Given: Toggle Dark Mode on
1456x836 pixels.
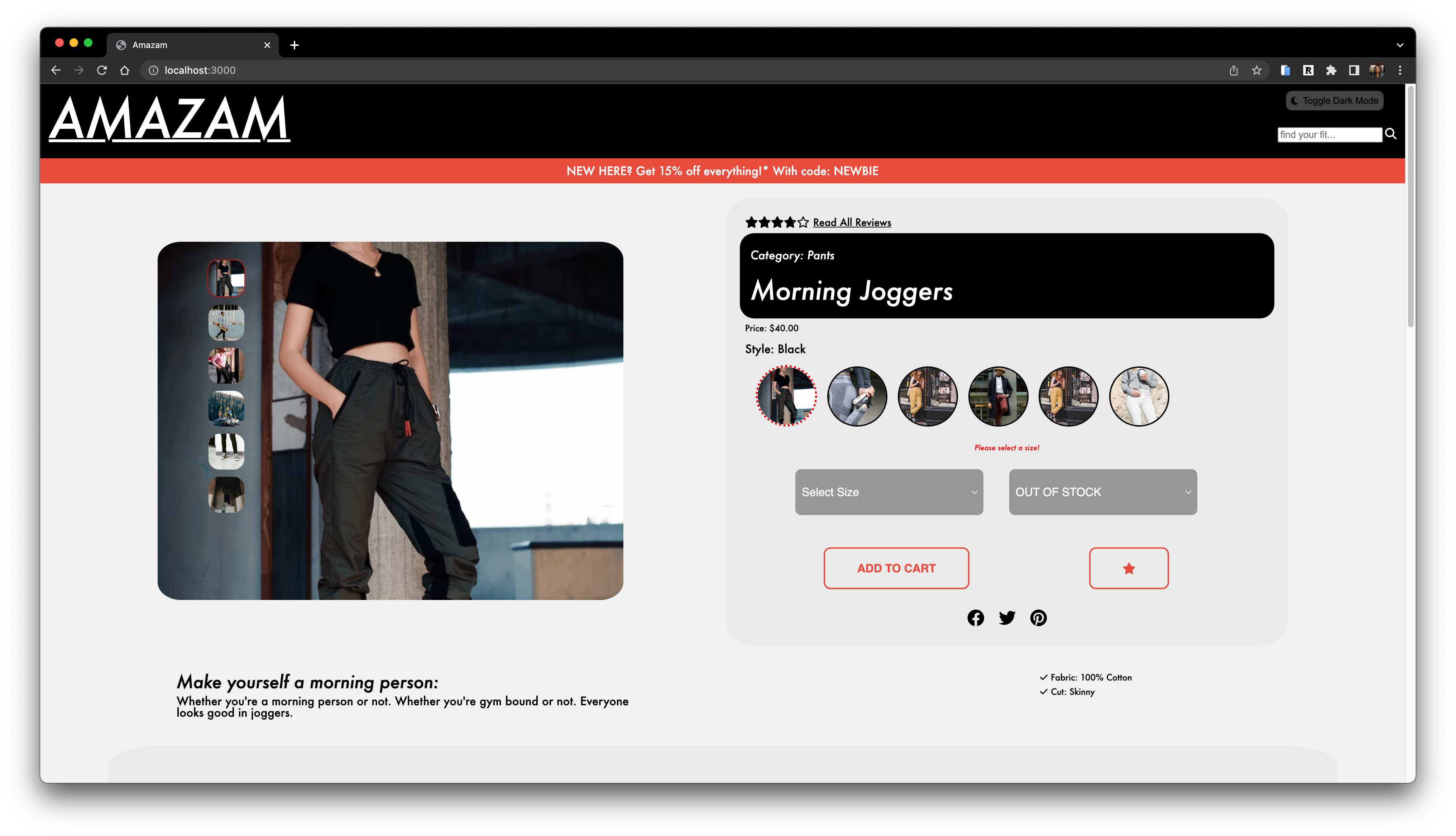Looking at the screenshot, I should [x=1334, y=101].
